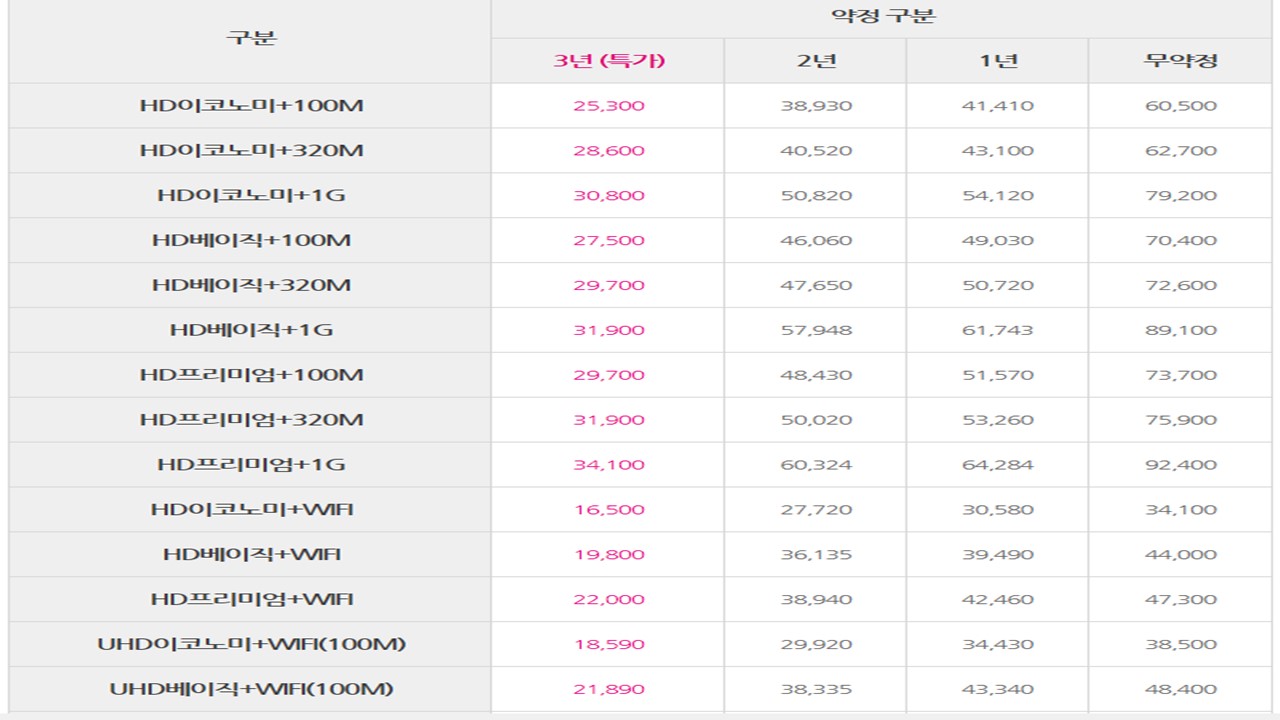Click the UHD베이직+WIFI(100M) row label

click(251, 690)
